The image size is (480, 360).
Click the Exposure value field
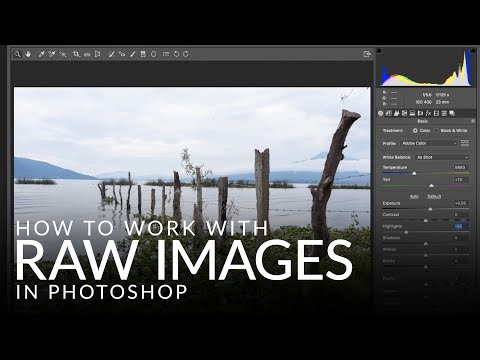[461, 203]
